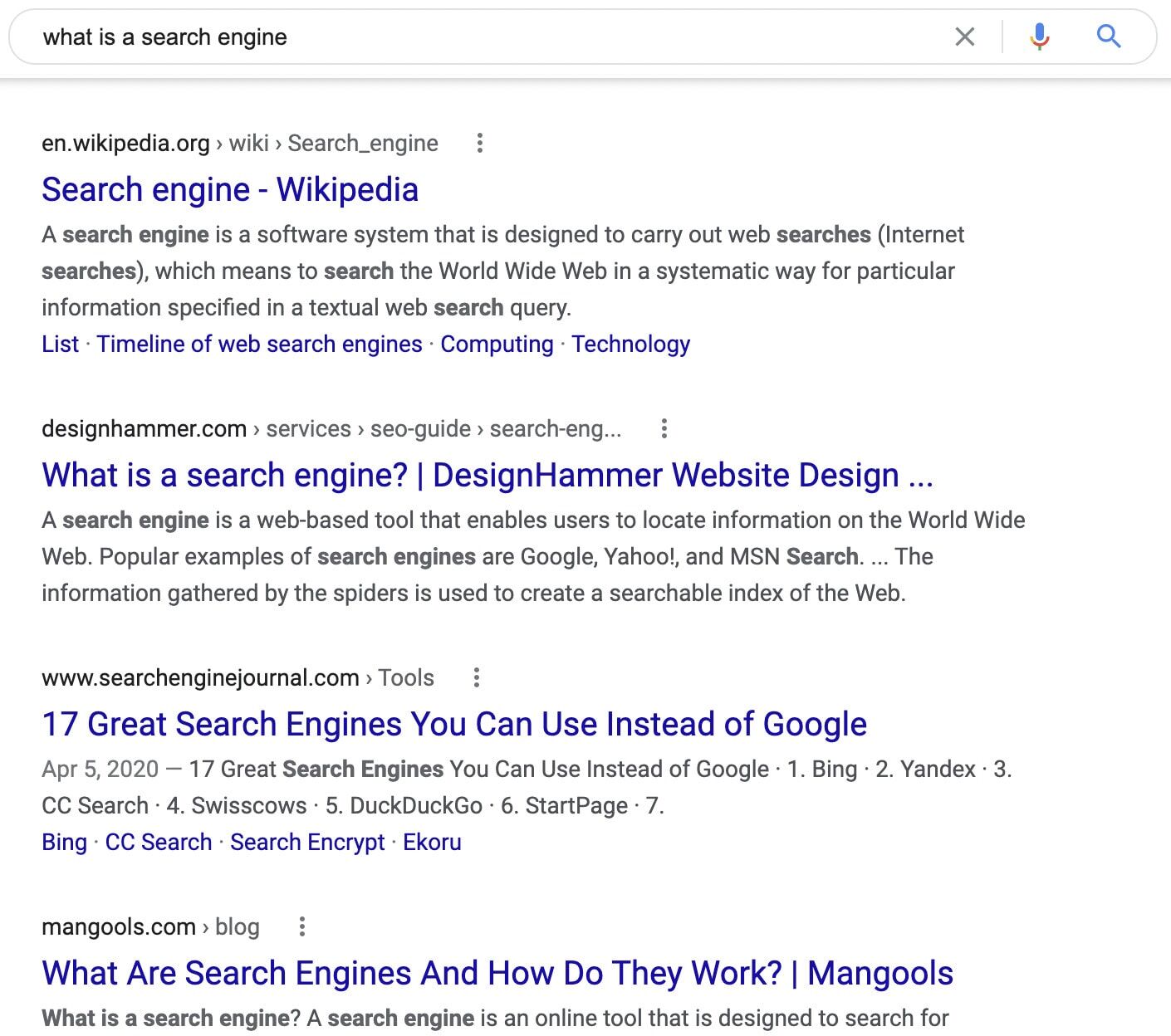This screenshot has width=1171, height=1036.
Task: Follow the 'Search Encrypt' sitelink
Action: pos(307,842)
